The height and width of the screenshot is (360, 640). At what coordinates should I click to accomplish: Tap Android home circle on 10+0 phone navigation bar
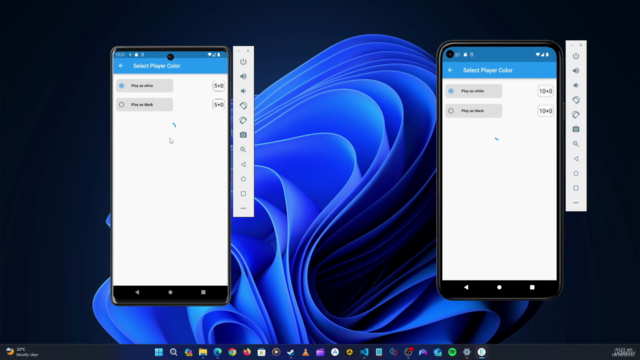[x=499, y=287]
